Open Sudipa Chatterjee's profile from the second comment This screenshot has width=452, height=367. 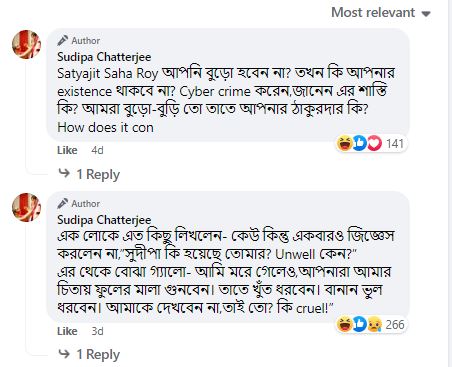pos(104,220)
